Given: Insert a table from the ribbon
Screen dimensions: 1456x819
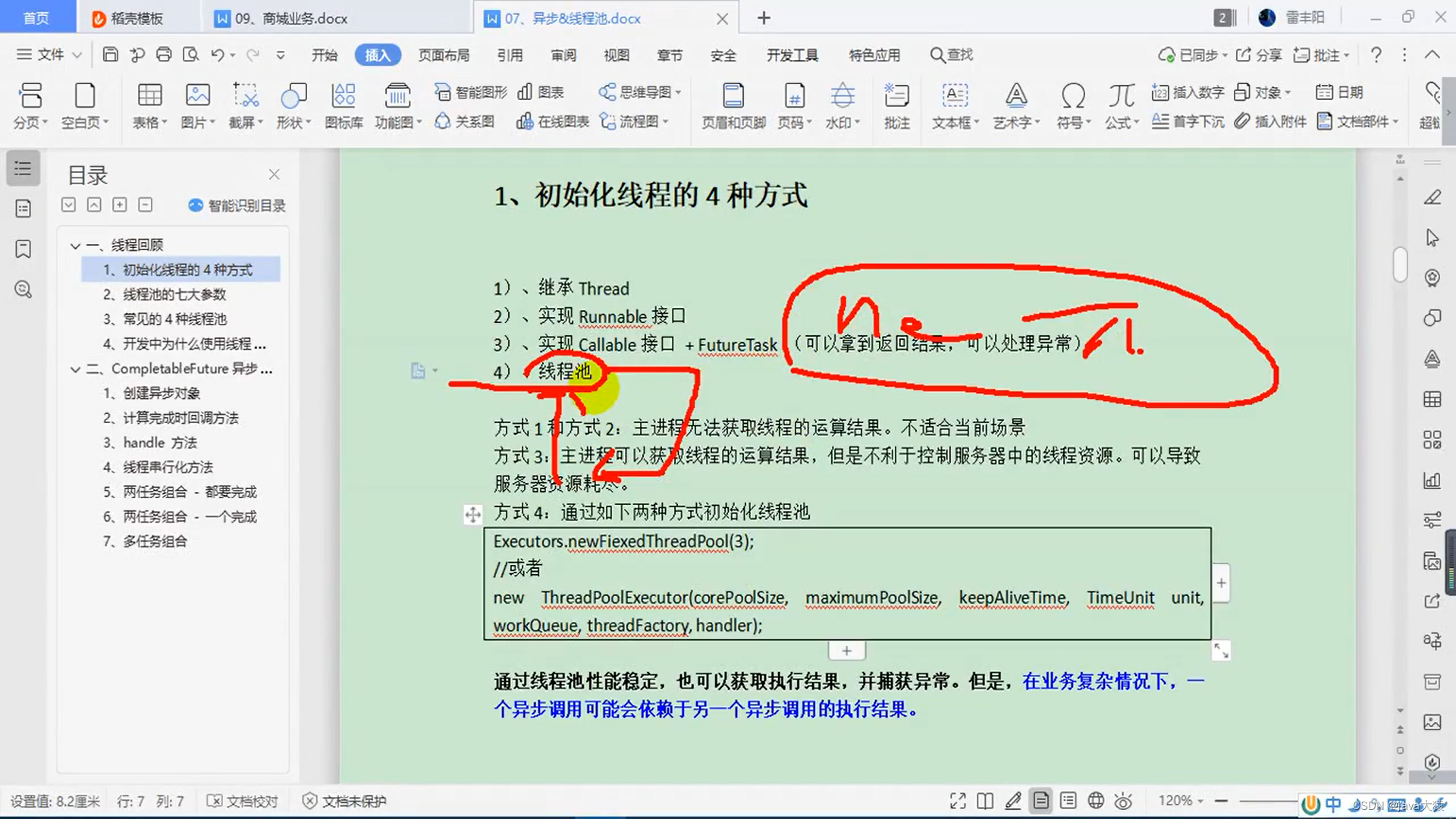Looking at the screenshot, I should point(149,96).
